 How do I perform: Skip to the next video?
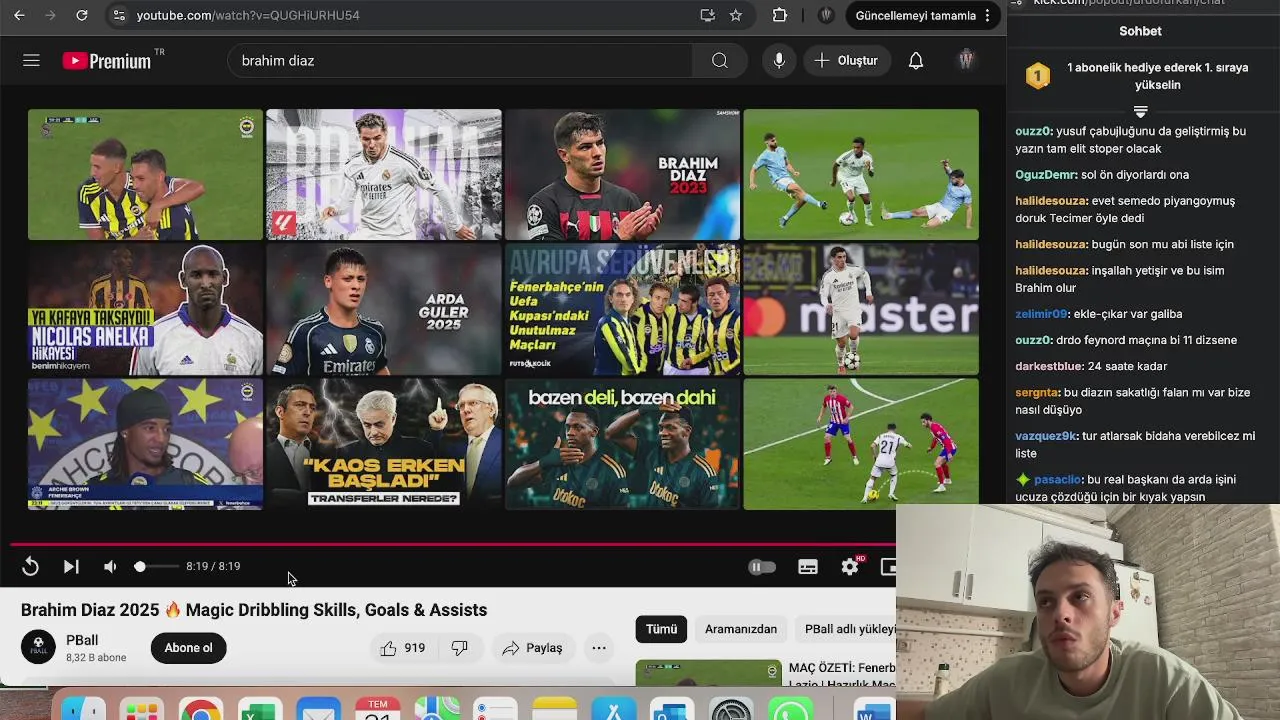(x=71, y=567)
